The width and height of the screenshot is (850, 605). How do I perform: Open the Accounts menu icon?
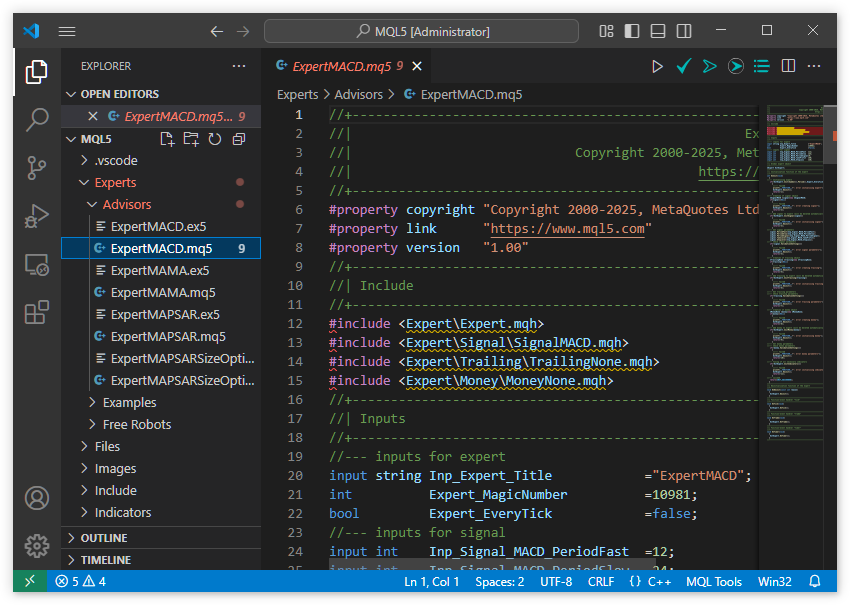(x=36, y=498)
